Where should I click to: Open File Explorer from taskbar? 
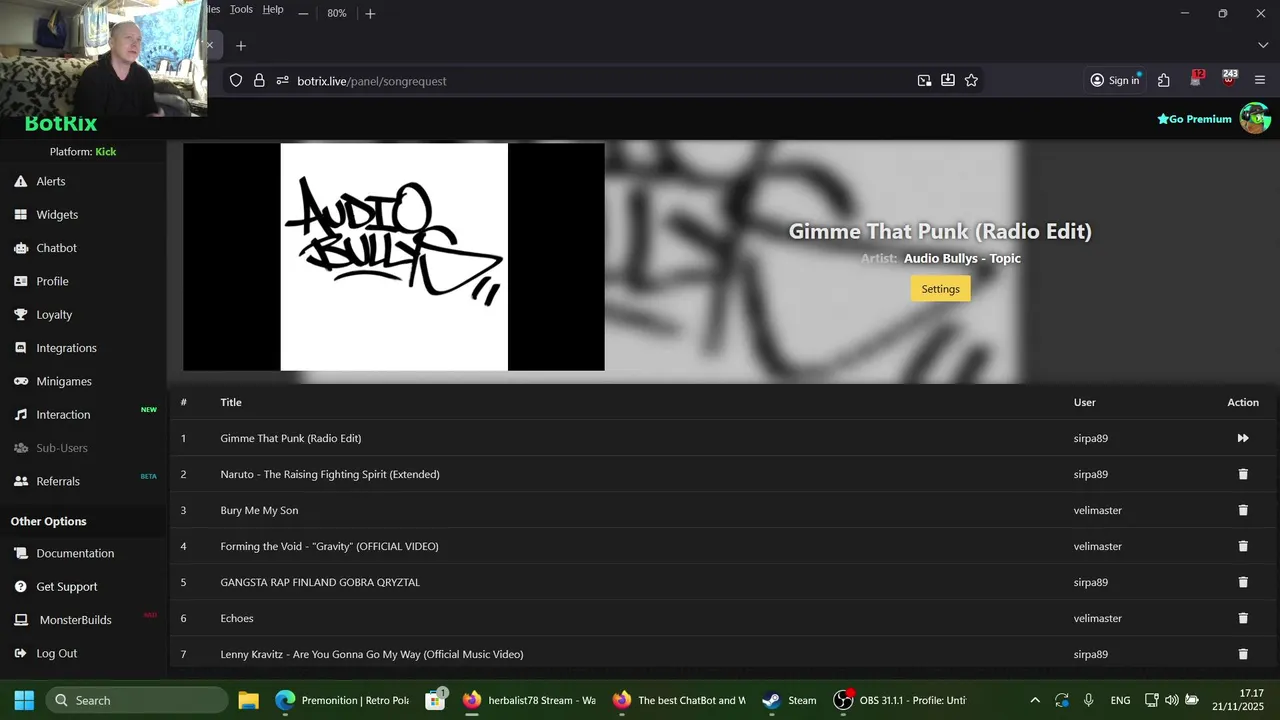[248, 700]
